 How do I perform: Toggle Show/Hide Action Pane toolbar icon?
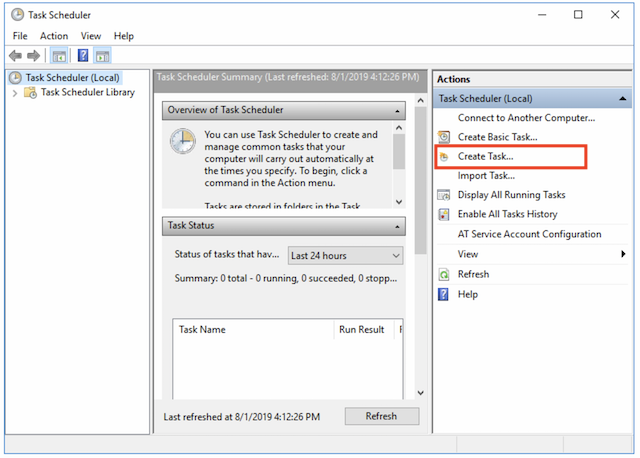point(102,56)
